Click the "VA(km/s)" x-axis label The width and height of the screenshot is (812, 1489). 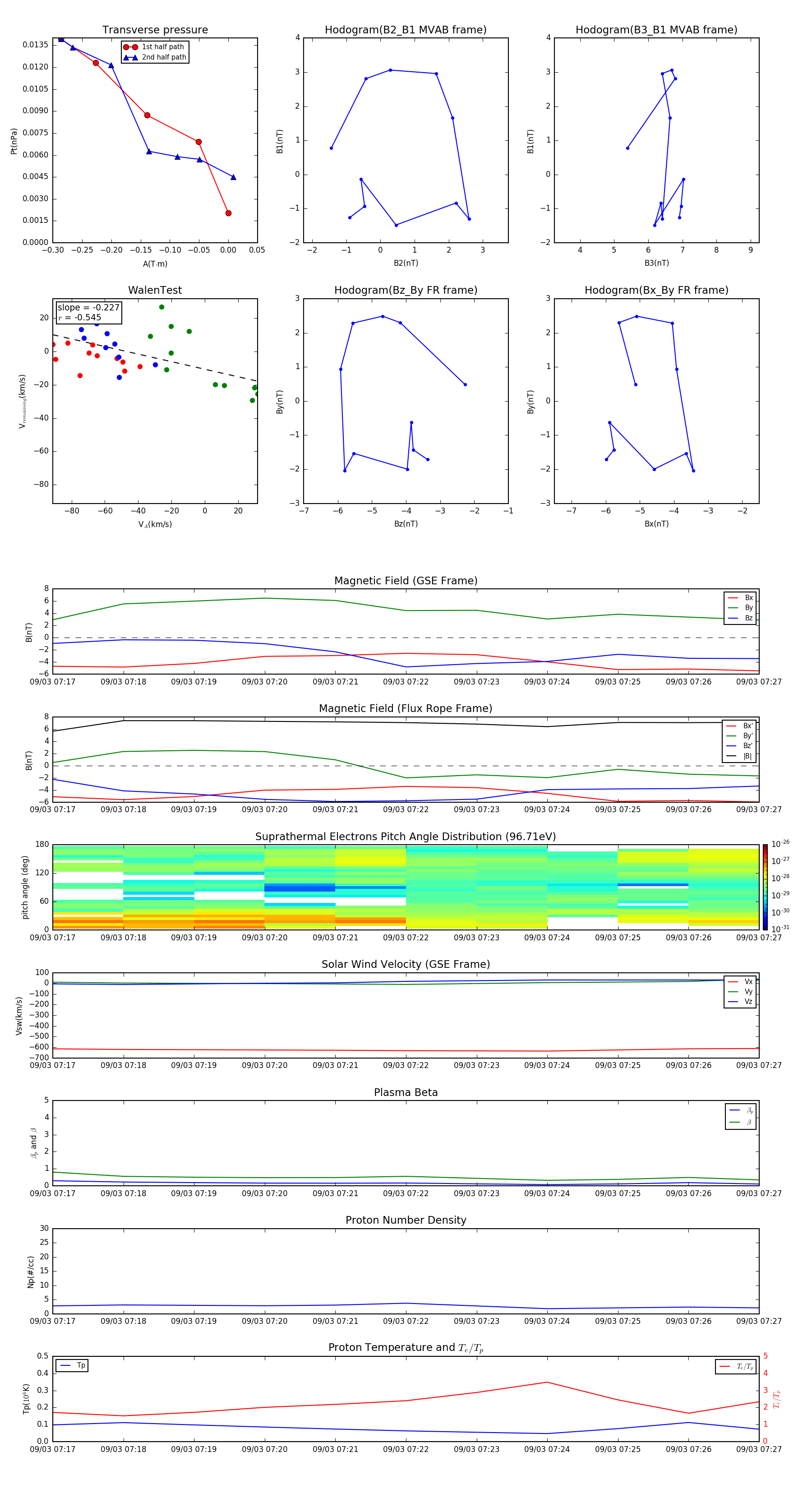tap(155, 524)
